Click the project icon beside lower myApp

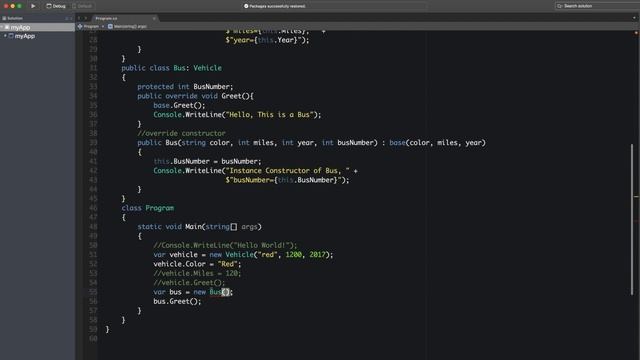point(11,36)
